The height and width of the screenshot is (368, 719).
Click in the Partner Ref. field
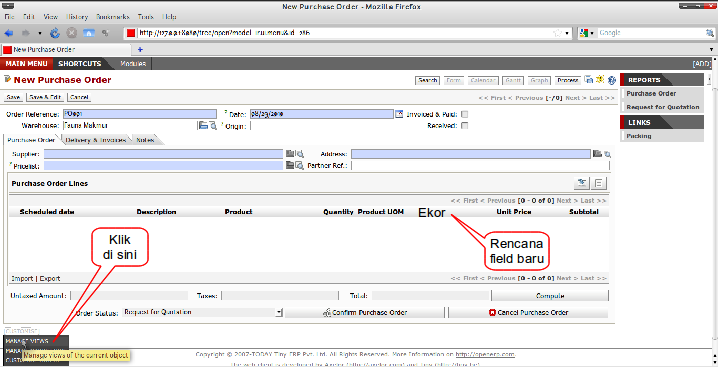click(481, 165)
